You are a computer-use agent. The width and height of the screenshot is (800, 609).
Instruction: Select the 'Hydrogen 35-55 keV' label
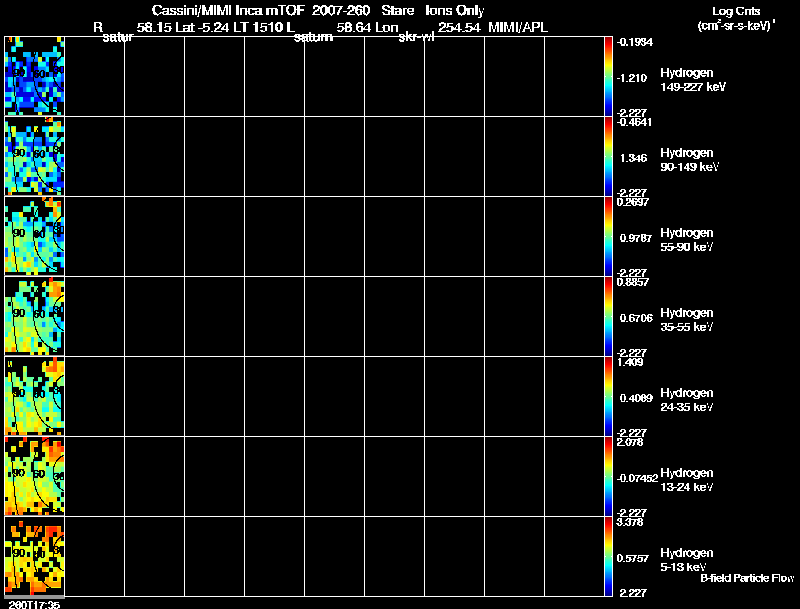click(687, 320)
